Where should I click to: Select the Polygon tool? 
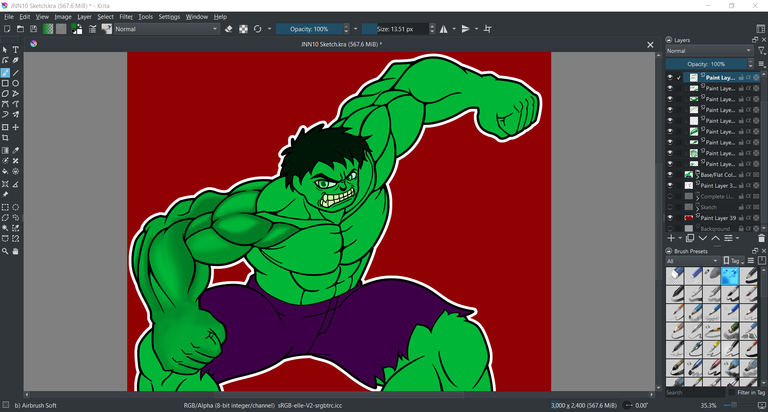point(5,94)
